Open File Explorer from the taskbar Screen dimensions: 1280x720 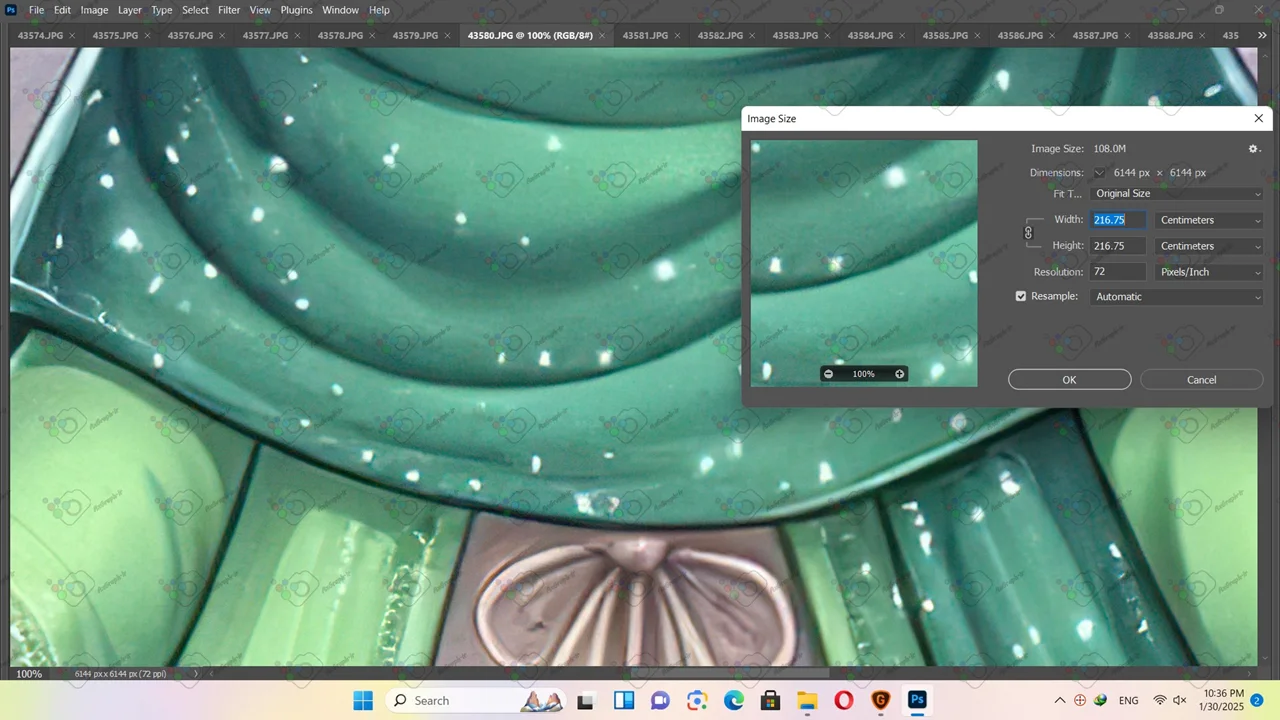(807, 700)
